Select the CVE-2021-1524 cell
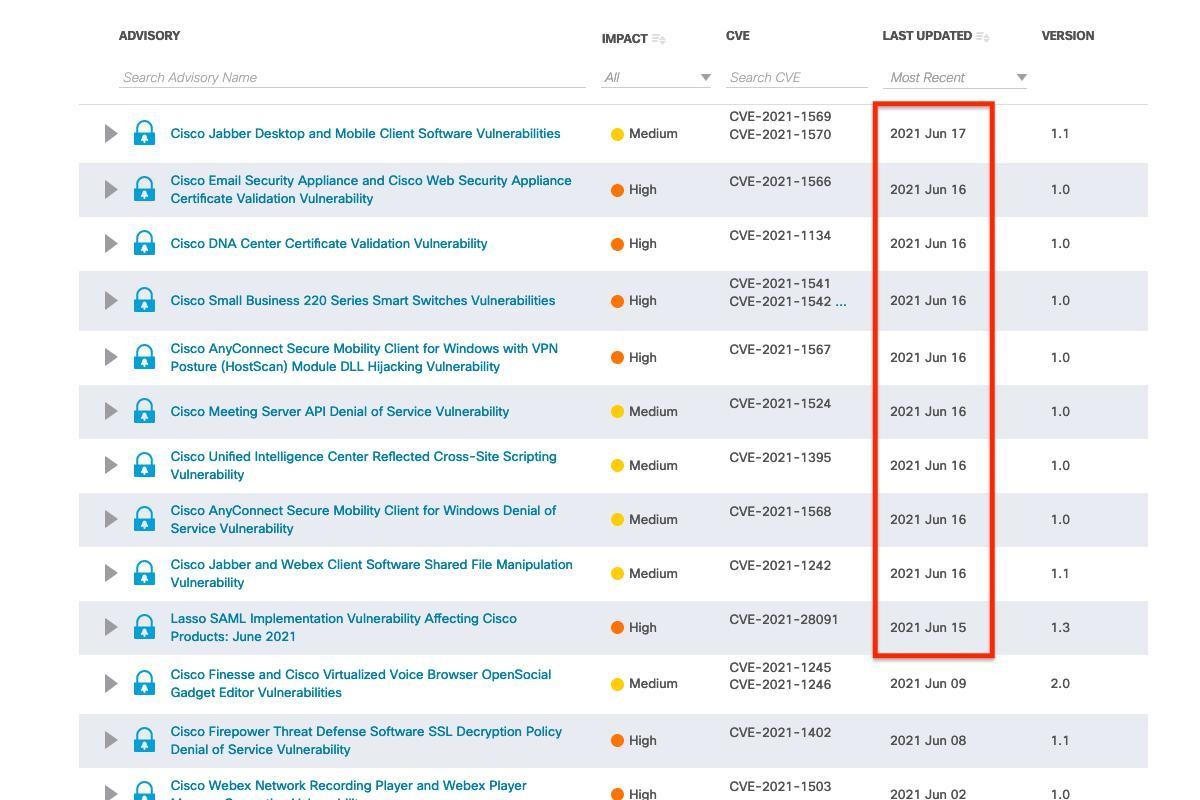This screenshot has width=1200, height=800. pyautogui.click(x=780, y=403)
